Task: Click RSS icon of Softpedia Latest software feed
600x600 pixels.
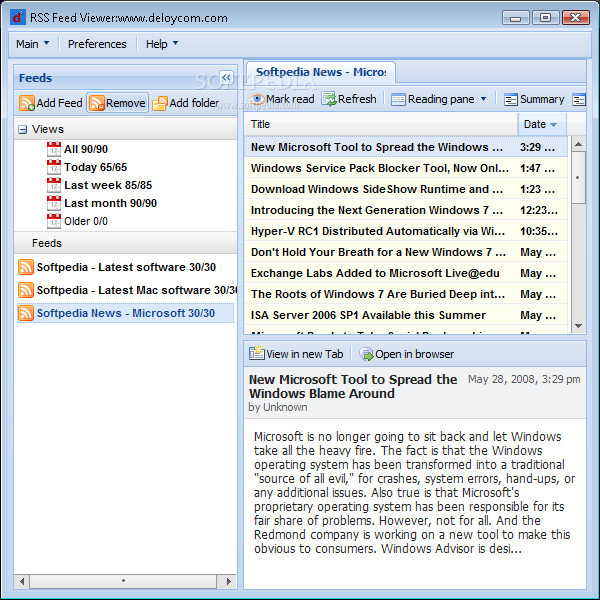Action: 26,267
